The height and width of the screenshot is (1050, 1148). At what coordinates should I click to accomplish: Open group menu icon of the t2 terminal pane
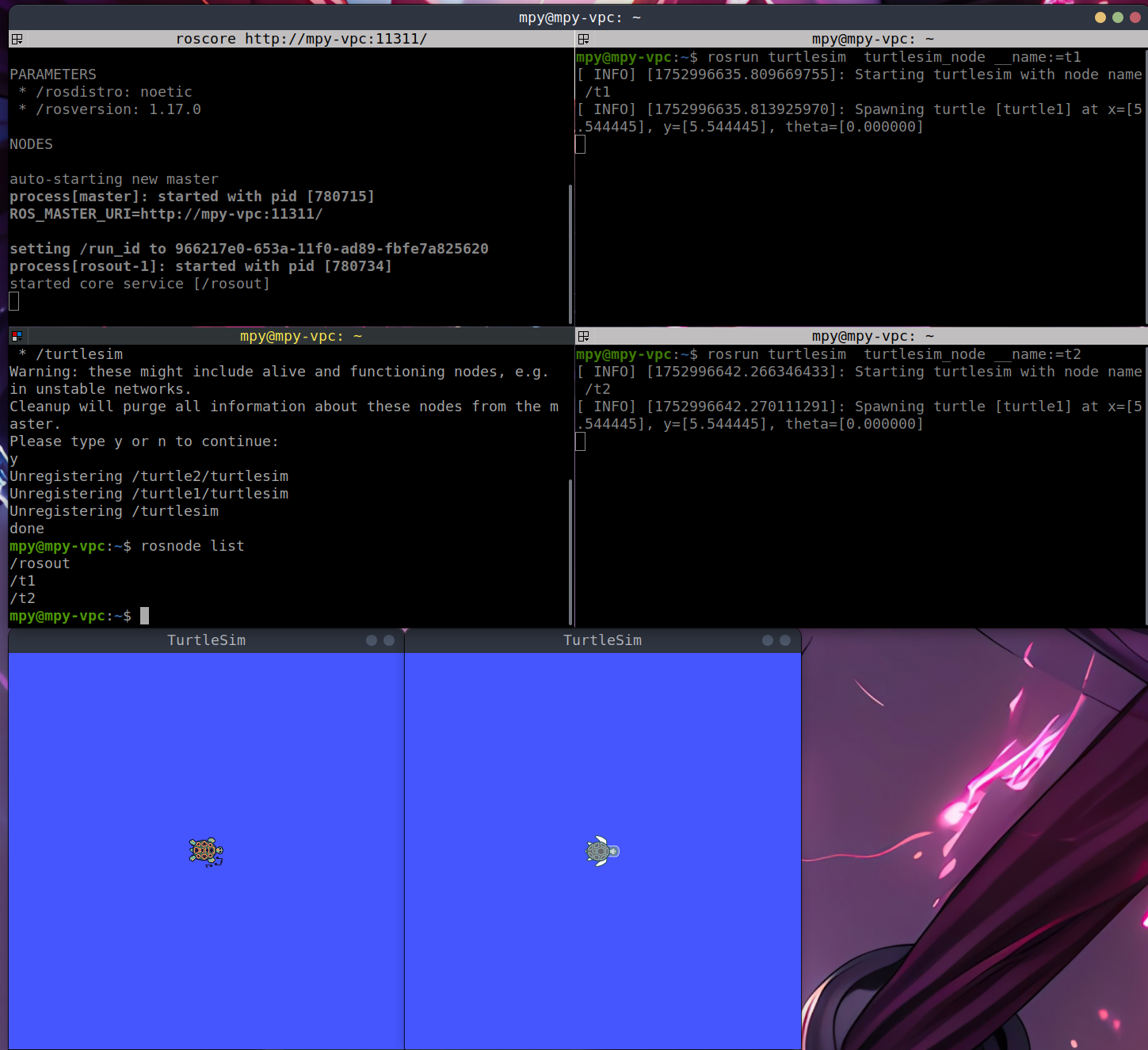[584, 336]
